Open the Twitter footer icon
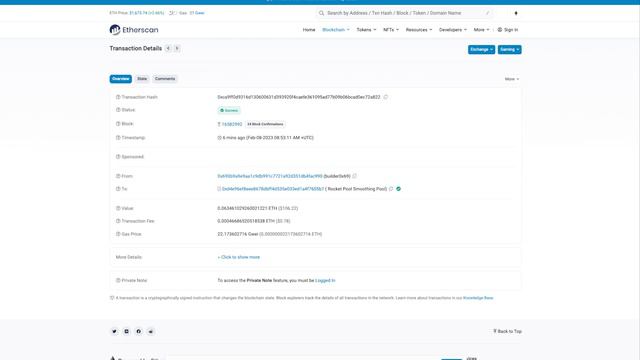Image resolution: width=640 pixels, height=360 pixels. [x=114, y=331]
